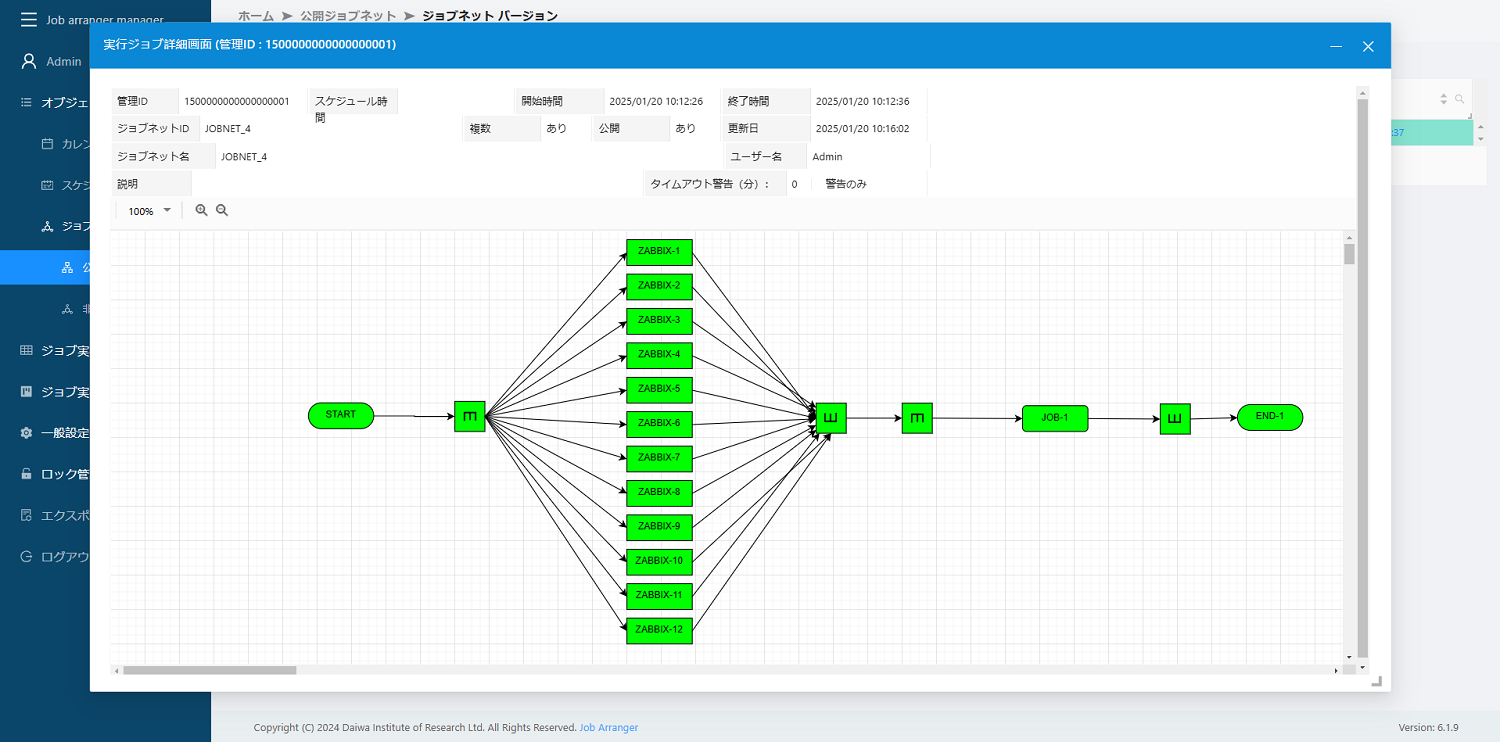Select the JOB-1 node
This screenshot has height=742, width=1500.
click(x=1055, y=418)
